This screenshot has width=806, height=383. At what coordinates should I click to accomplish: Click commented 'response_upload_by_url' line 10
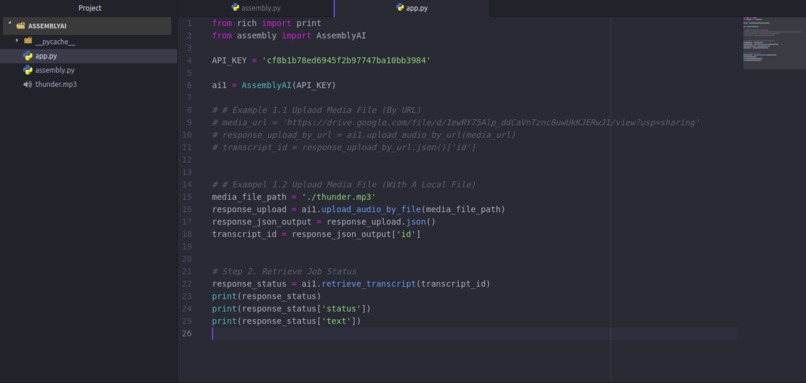[x=364, y=135]
